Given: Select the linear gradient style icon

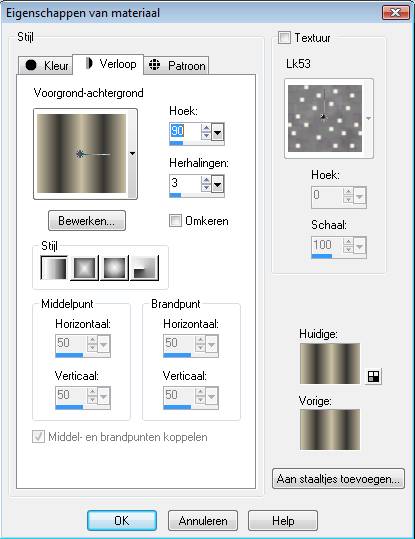Looking at the screenshot, I should click(54, 268).
